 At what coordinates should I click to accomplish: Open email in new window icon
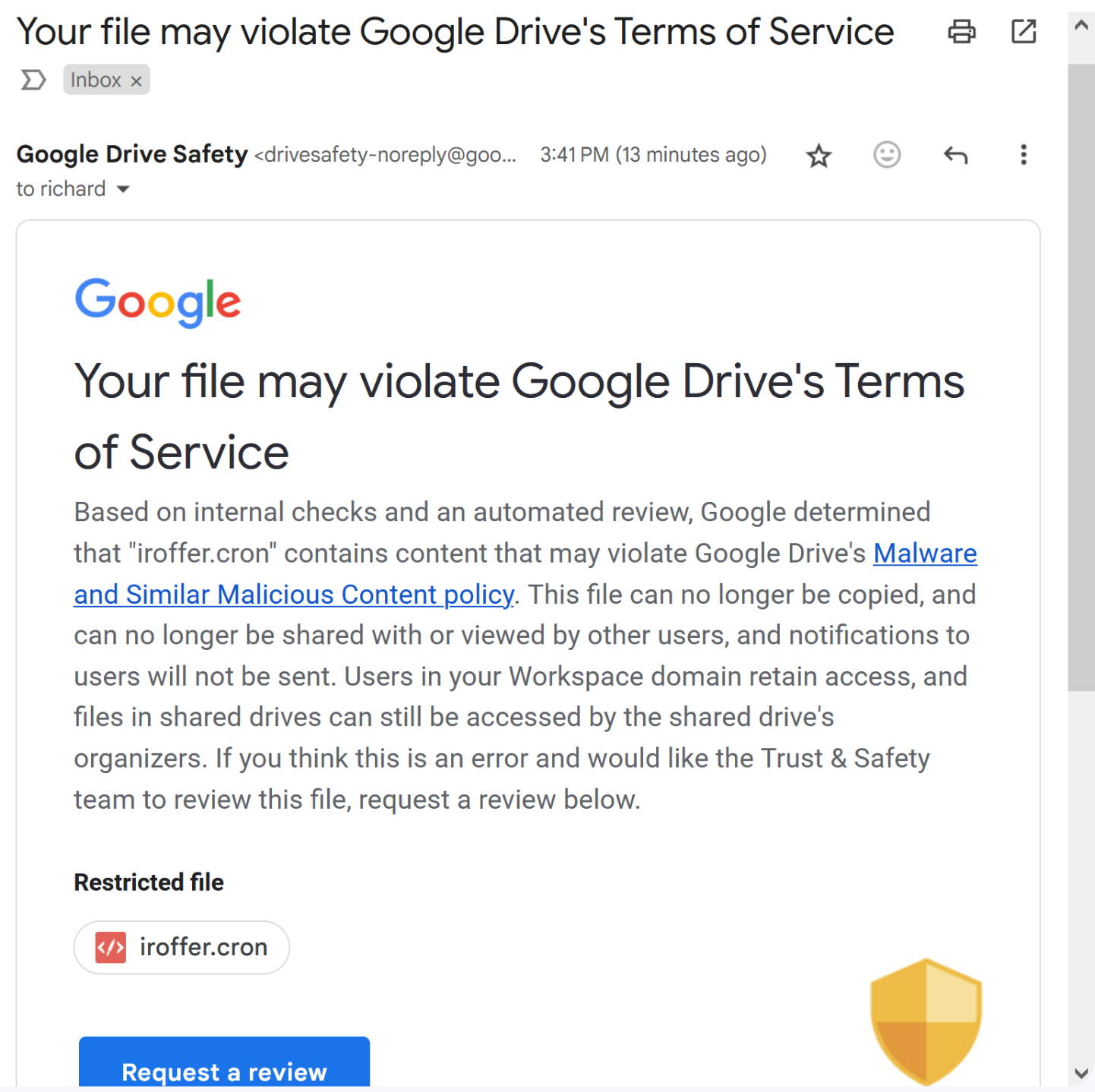coord(1024,32)
